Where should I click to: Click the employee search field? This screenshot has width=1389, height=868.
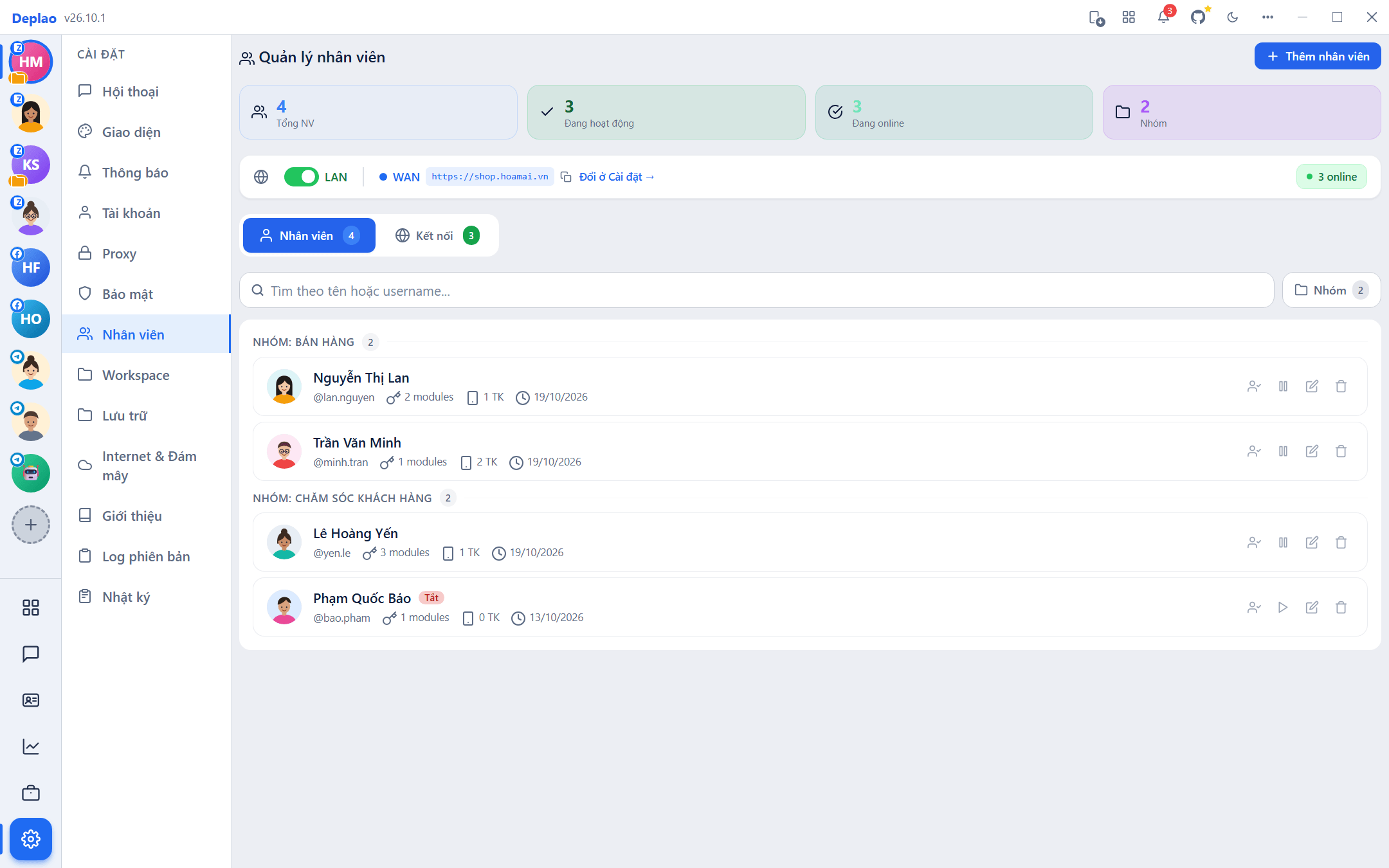[x=756, y=290]
